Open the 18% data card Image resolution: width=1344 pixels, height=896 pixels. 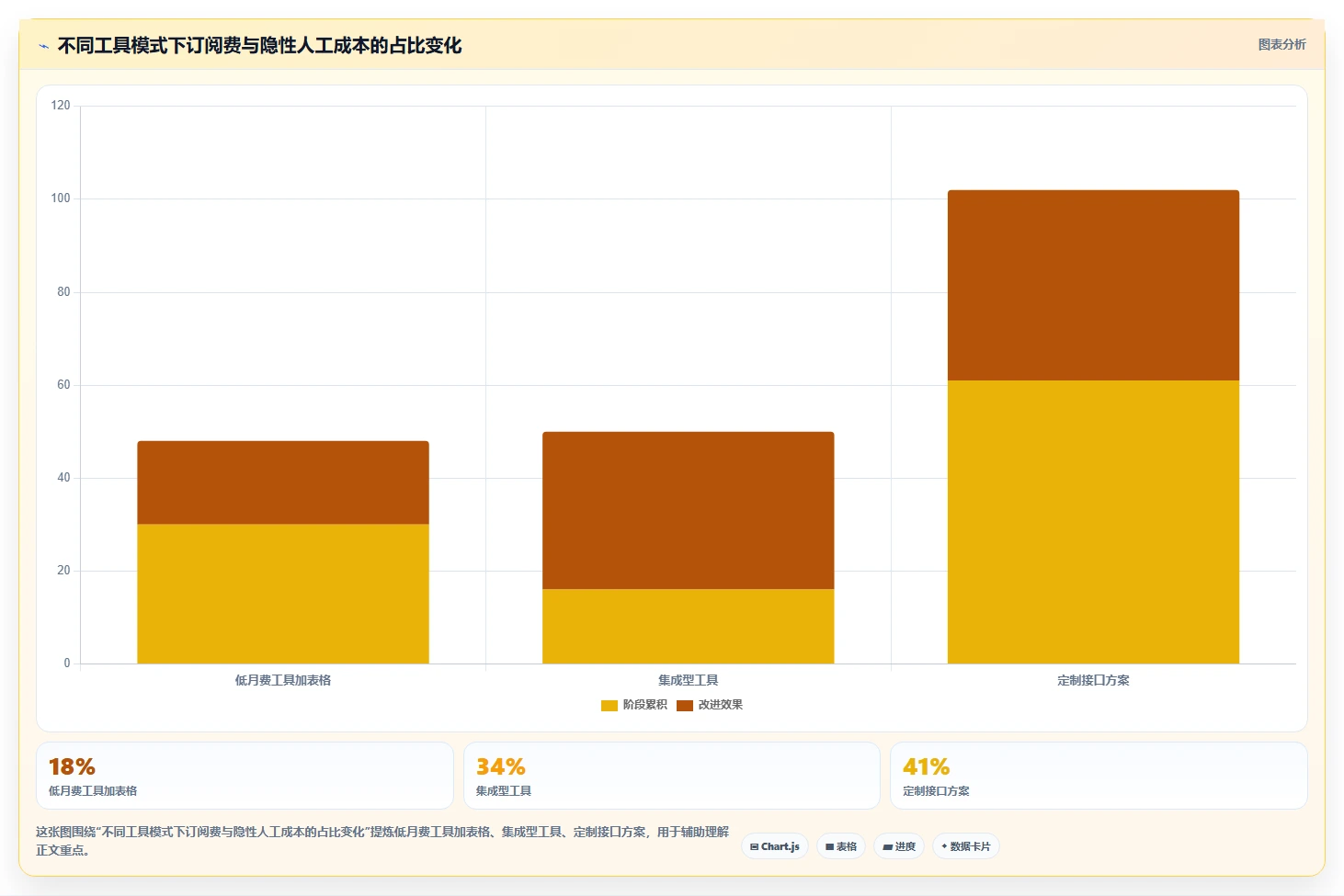(245, 776)
